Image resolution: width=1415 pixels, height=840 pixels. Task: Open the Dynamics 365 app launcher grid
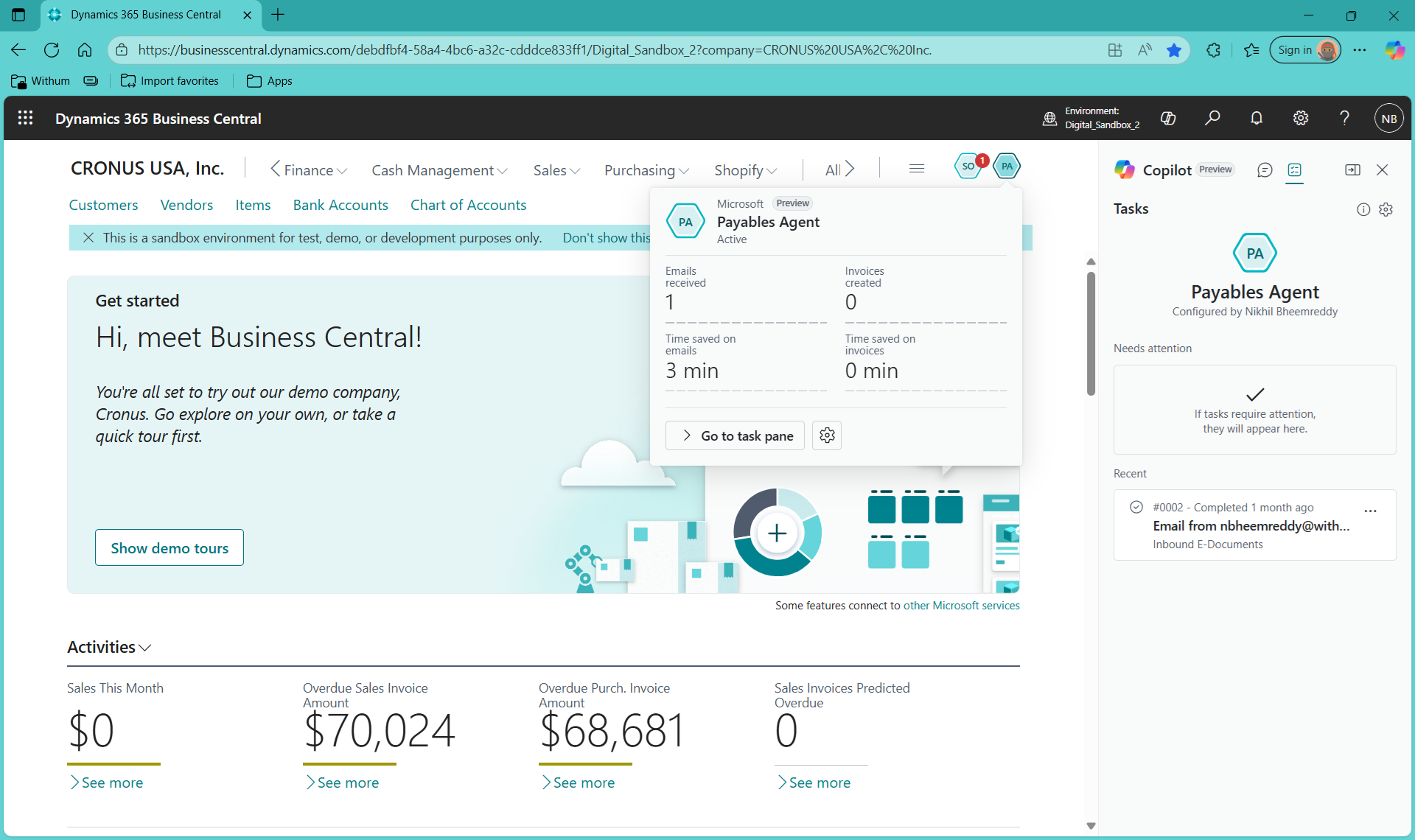tap(25, 118)
